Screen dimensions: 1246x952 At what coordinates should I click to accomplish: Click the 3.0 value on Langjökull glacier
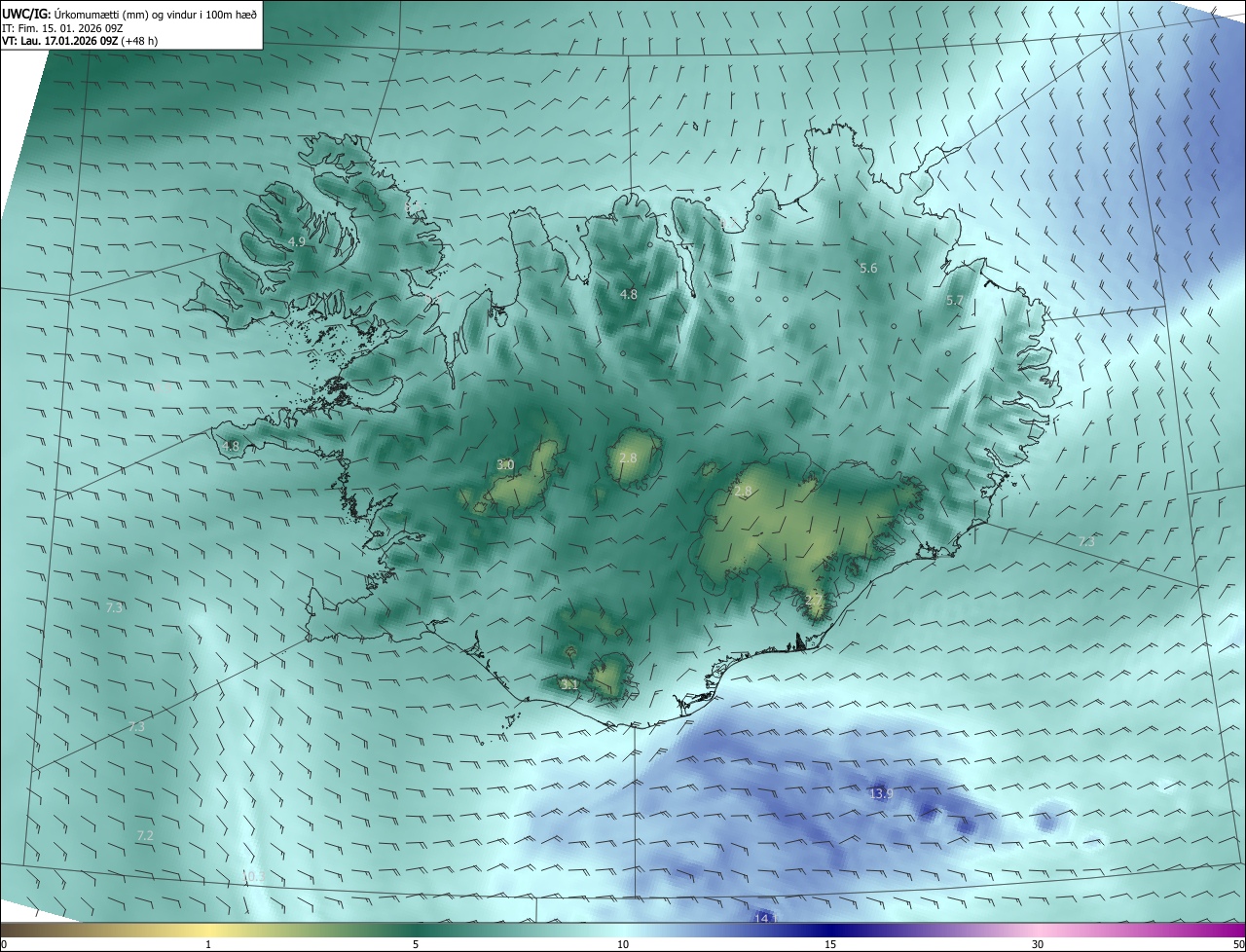[505, 464]
